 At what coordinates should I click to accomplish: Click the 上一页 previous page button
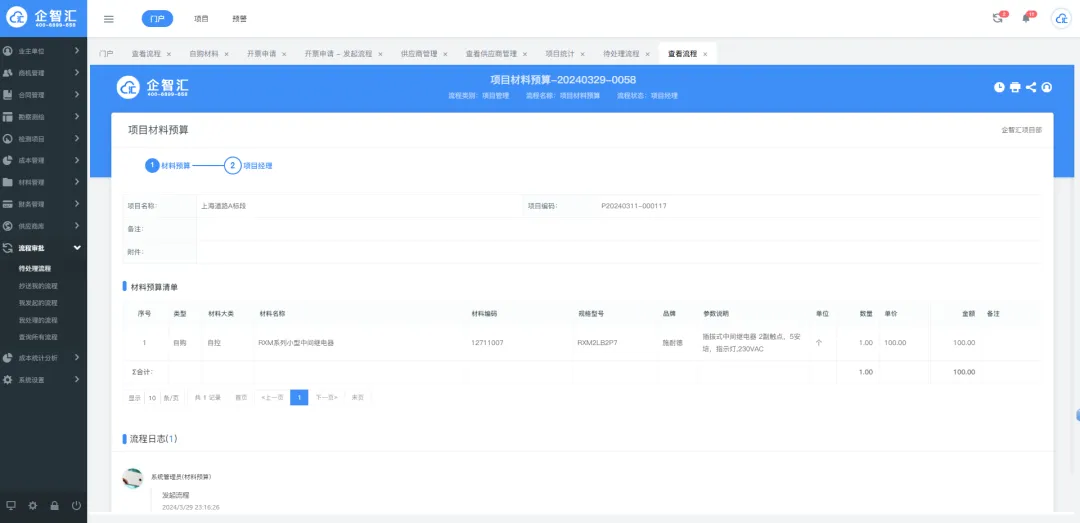(272, 398)
